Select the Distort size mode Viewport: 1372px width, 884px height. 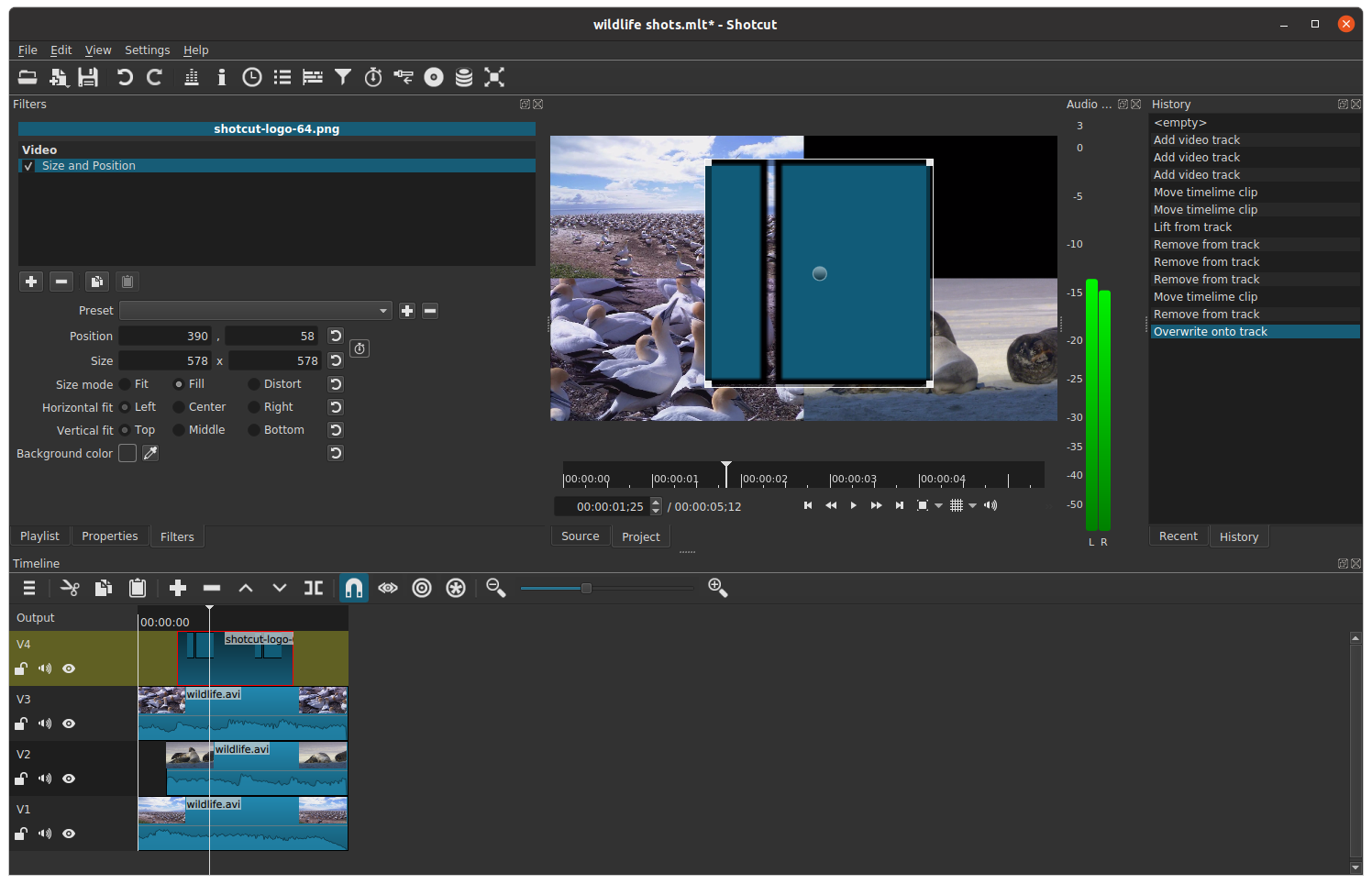[x=254, y=384]
